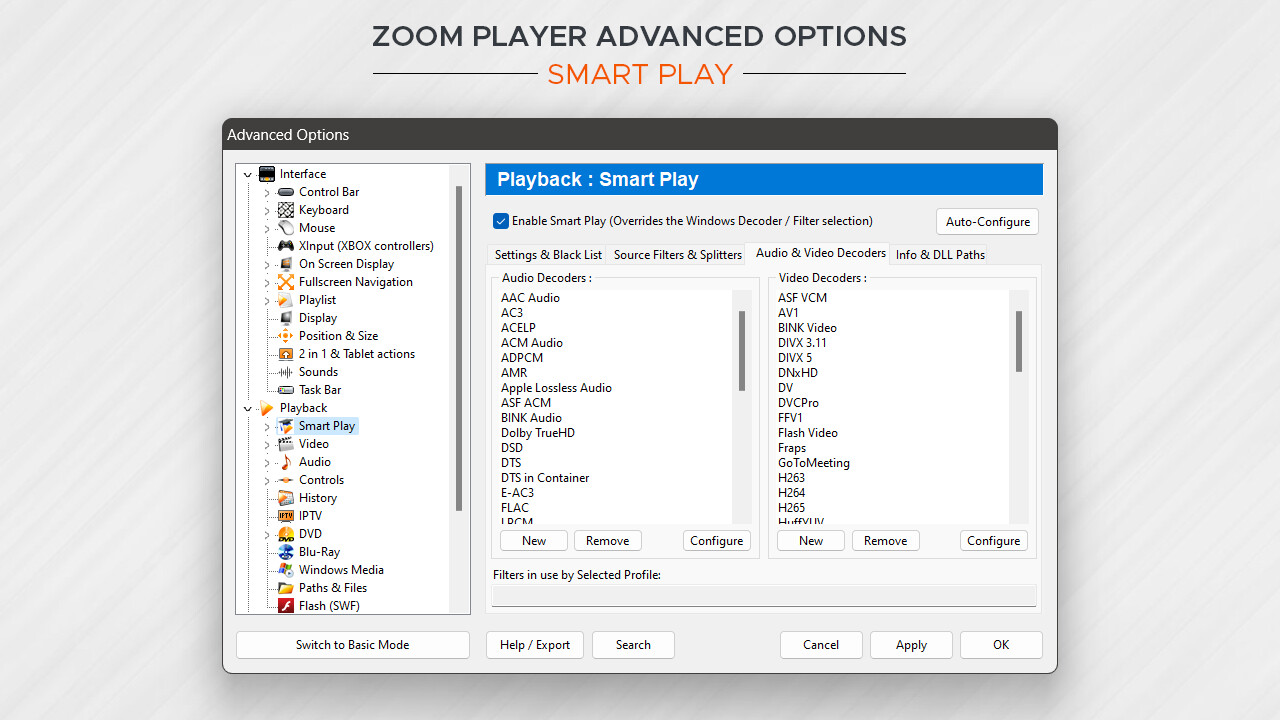This screenshot has width=1280, height=720.
Task: Expand the DVD tree item
Action: click(x=266, y=533)
